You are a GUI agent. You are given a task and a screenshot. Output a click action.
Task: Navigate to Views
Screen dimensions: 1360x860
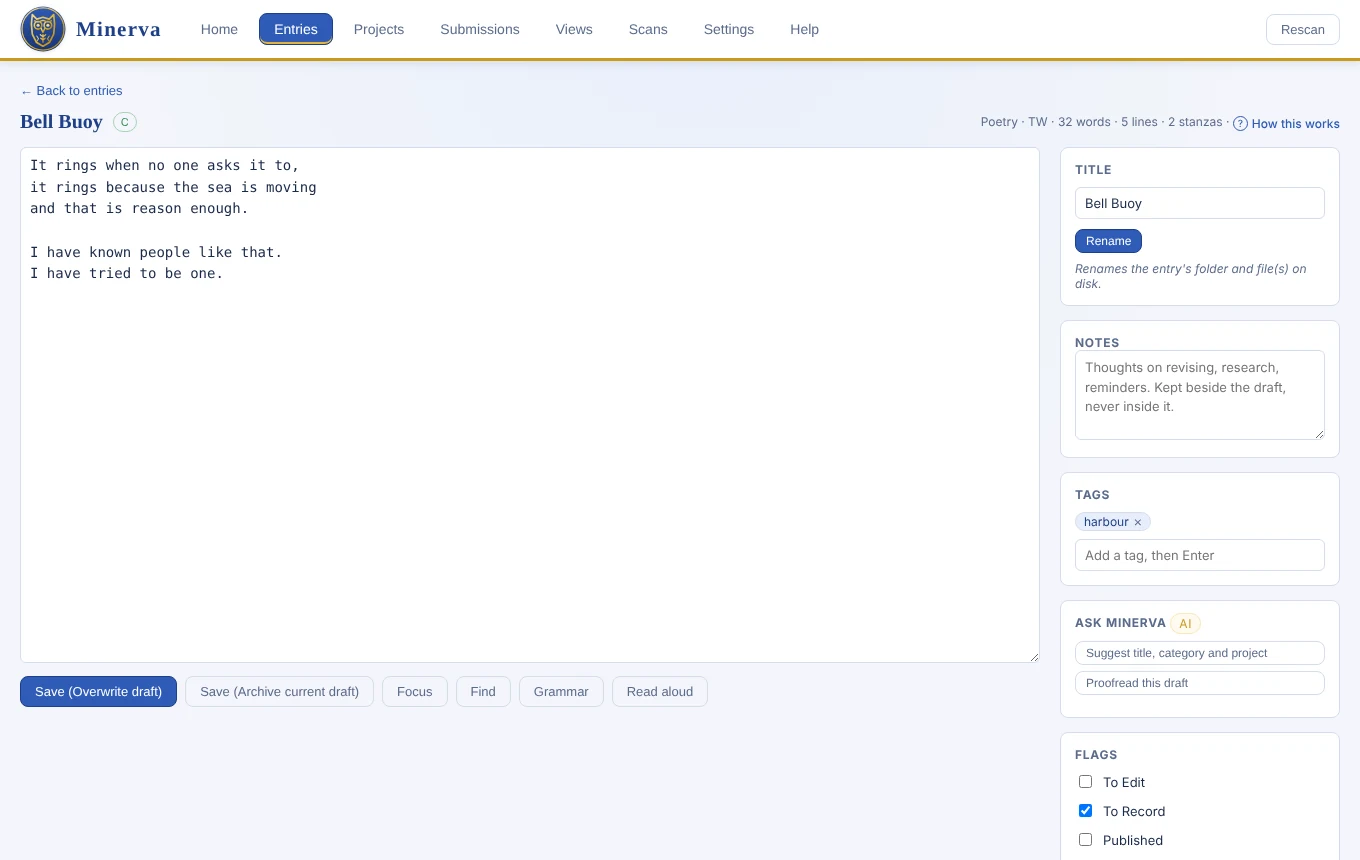click(x=574, y=29)
